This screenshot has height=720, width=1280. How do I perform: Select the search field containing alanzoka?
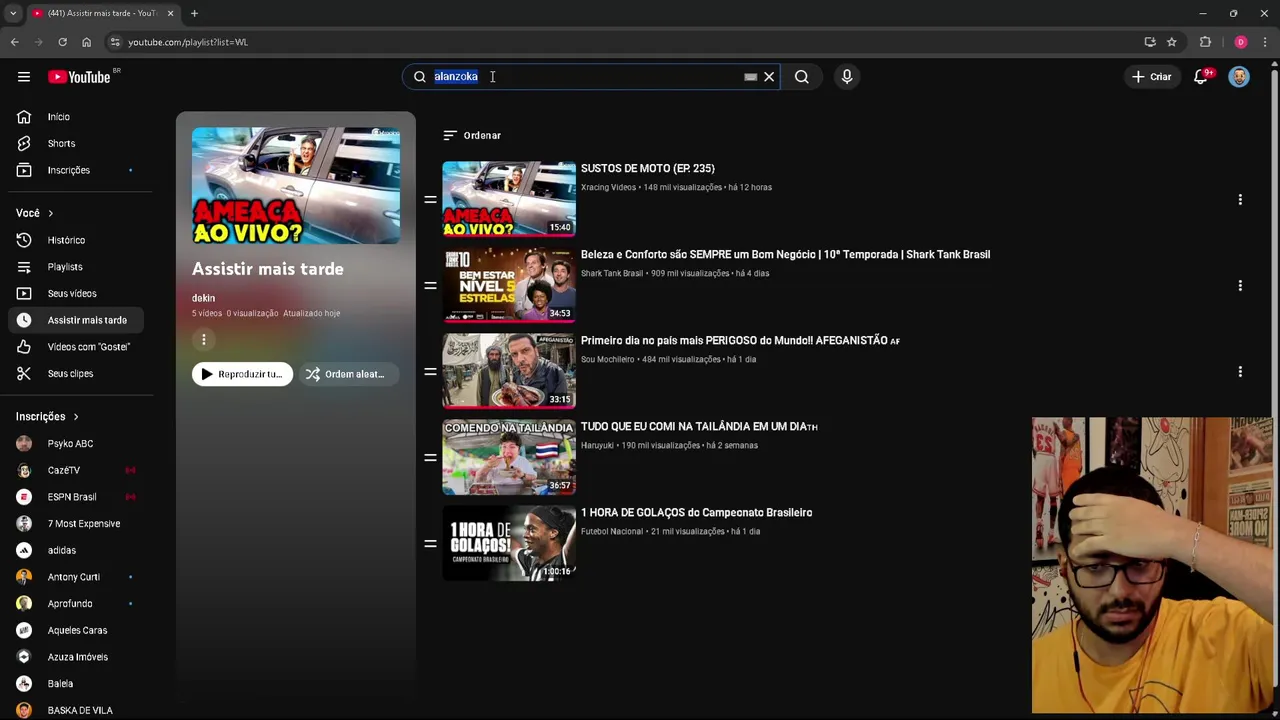pos(590,77)
